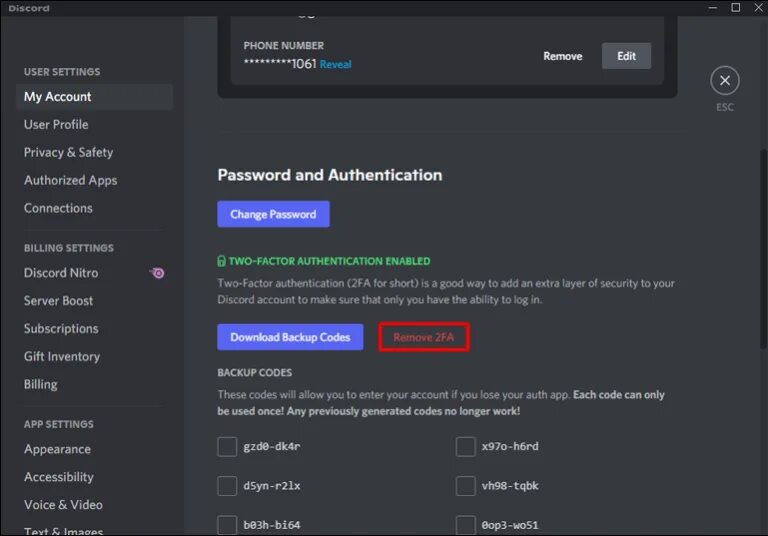Tick the d5yn-r2lx backup code checkbox
The height and width of the screenshot is (536, 768).
coord(227,486)
